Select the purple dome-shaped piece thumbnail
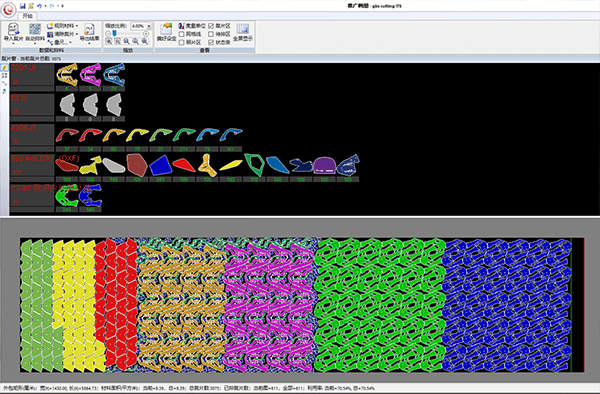The width and height of the screenshot is (600, 394). [324, 165]
